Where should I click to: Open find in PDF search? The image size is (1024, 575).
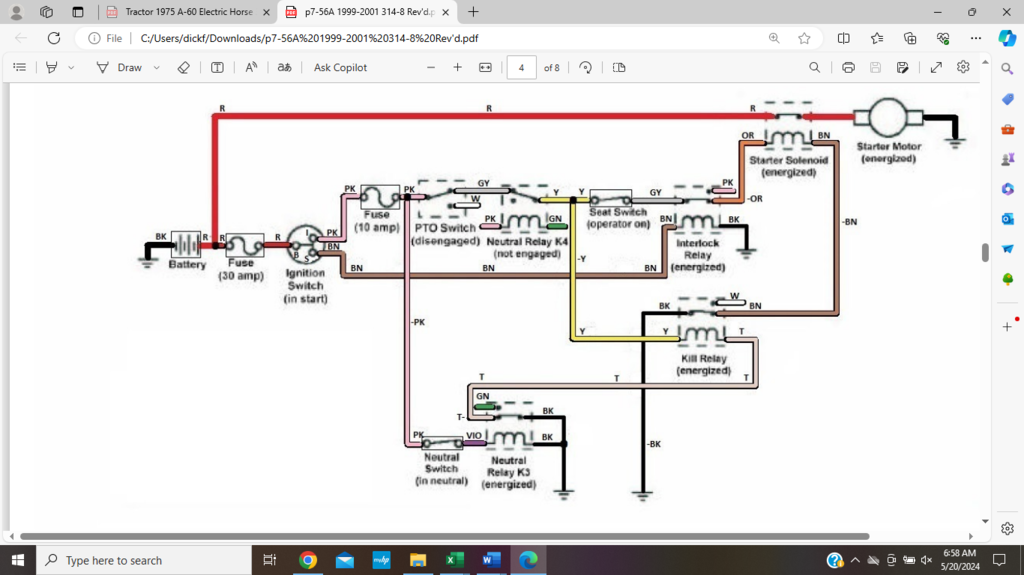pos(815,67)
